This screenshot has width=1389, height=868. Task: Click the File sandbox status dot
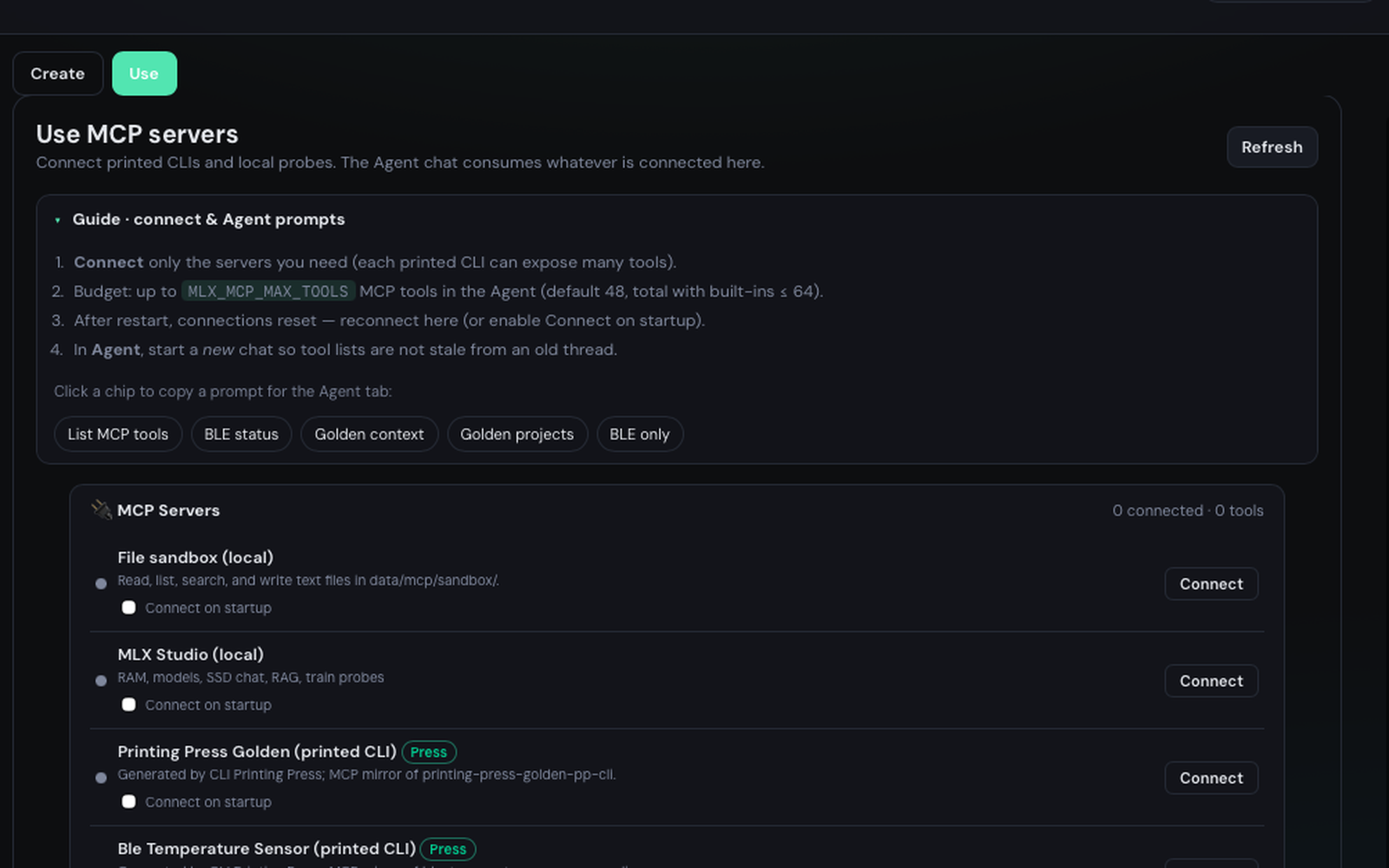point(101,583)
